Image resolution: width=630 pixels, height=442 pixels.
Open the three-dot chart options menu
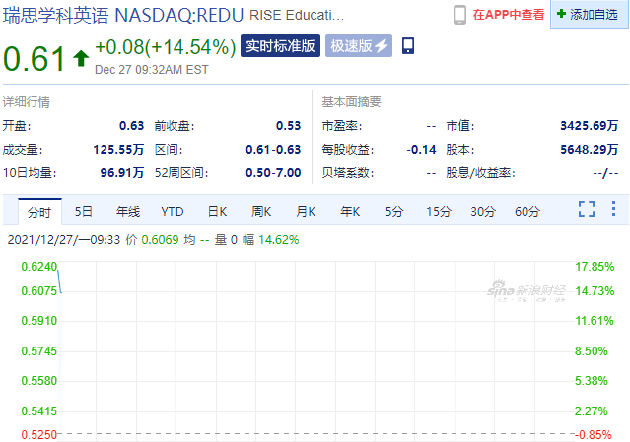[613, 209]
